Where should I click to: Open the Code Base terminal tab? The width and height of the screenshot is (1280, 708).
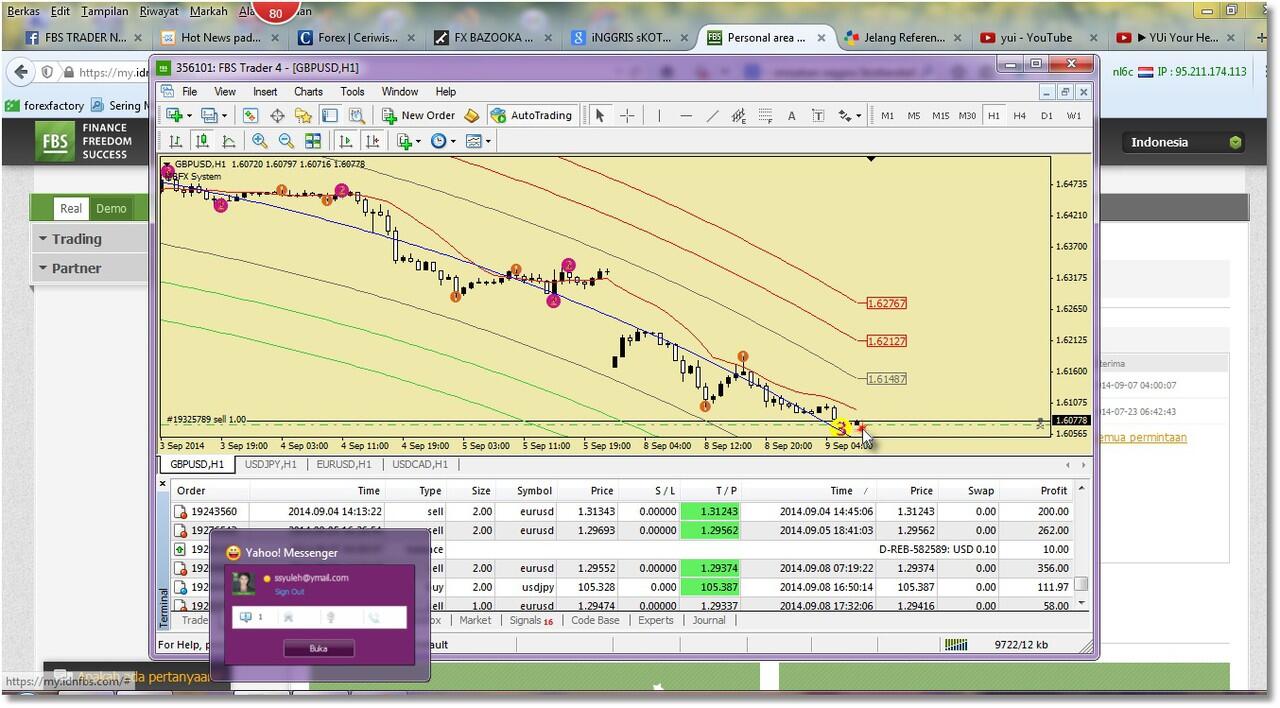[595, 620]
